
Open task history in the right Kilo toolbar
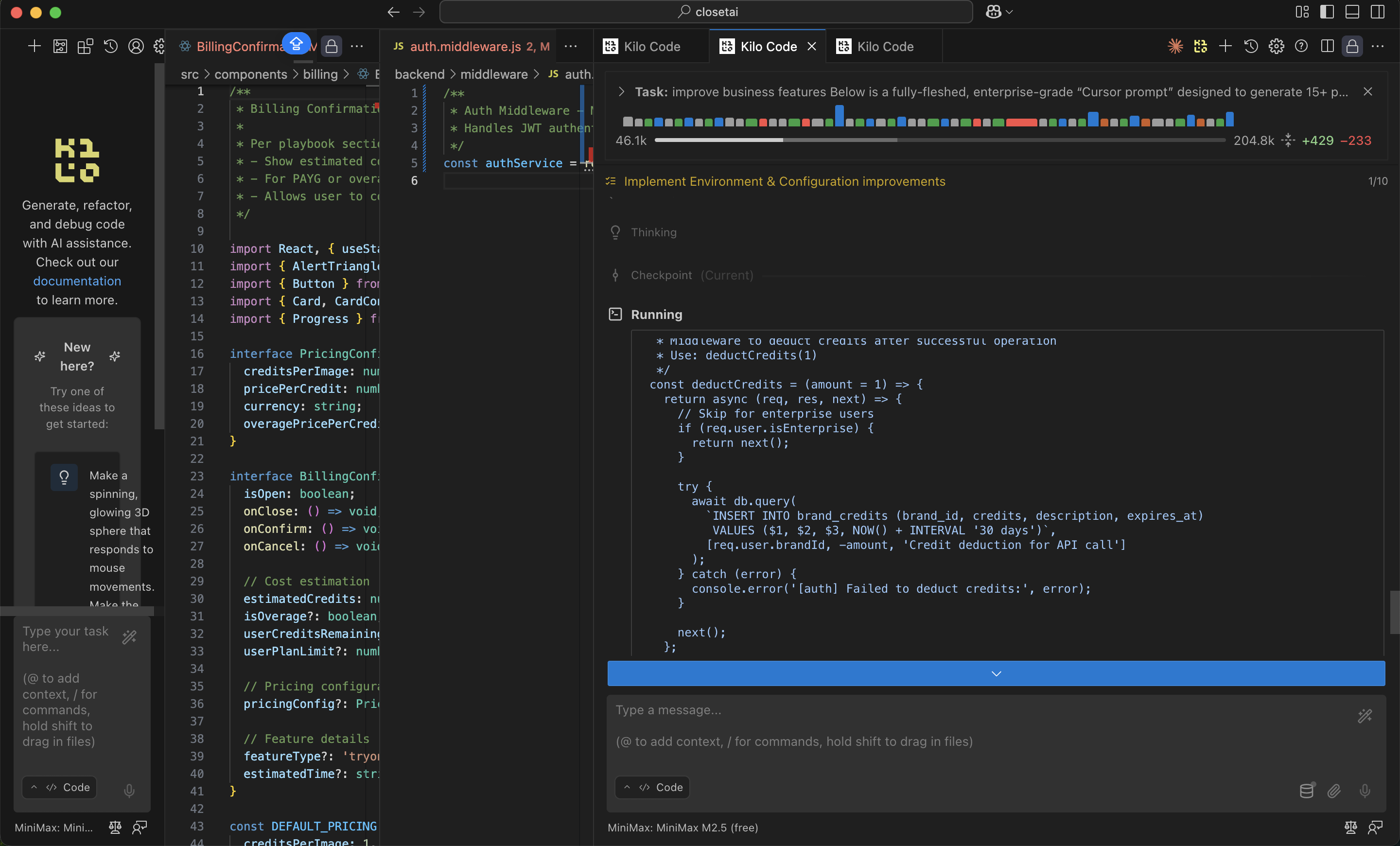point(1251,46)
